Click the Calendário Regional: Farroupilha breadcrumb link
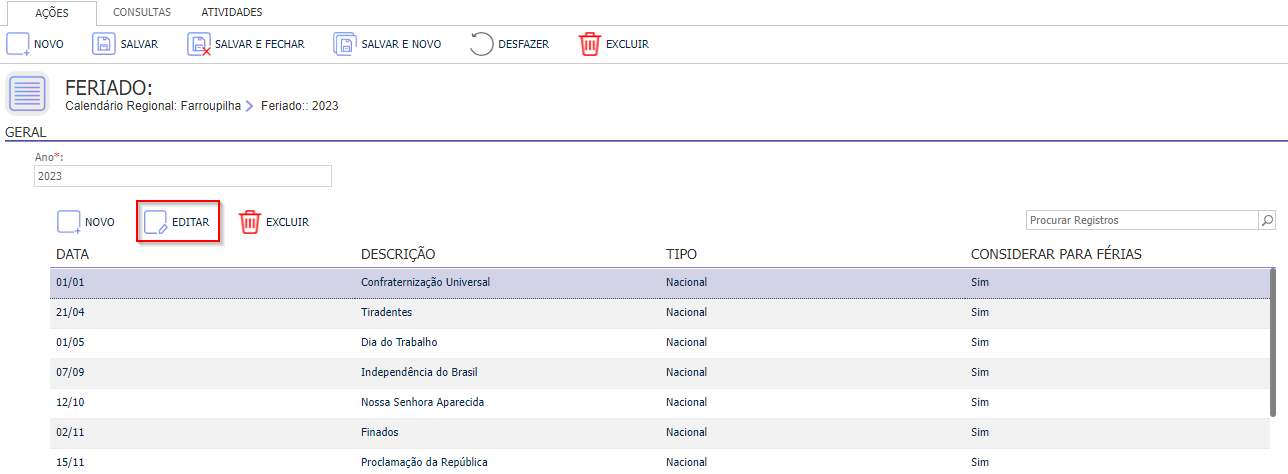This screenshot has width=1288, height=474. (153, 105)
